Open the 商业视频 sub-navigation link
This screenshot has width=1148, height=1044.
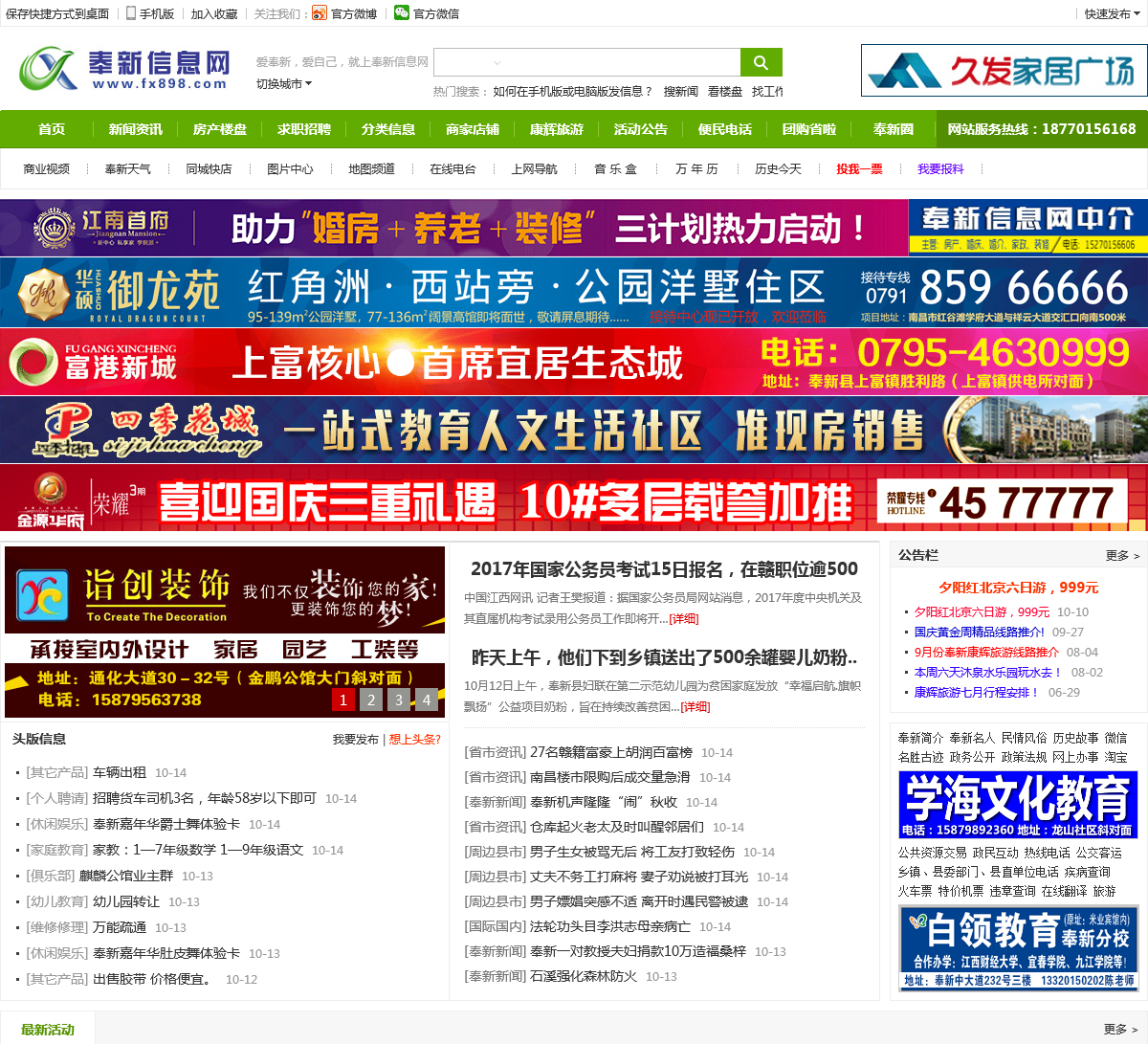point(46,168)
